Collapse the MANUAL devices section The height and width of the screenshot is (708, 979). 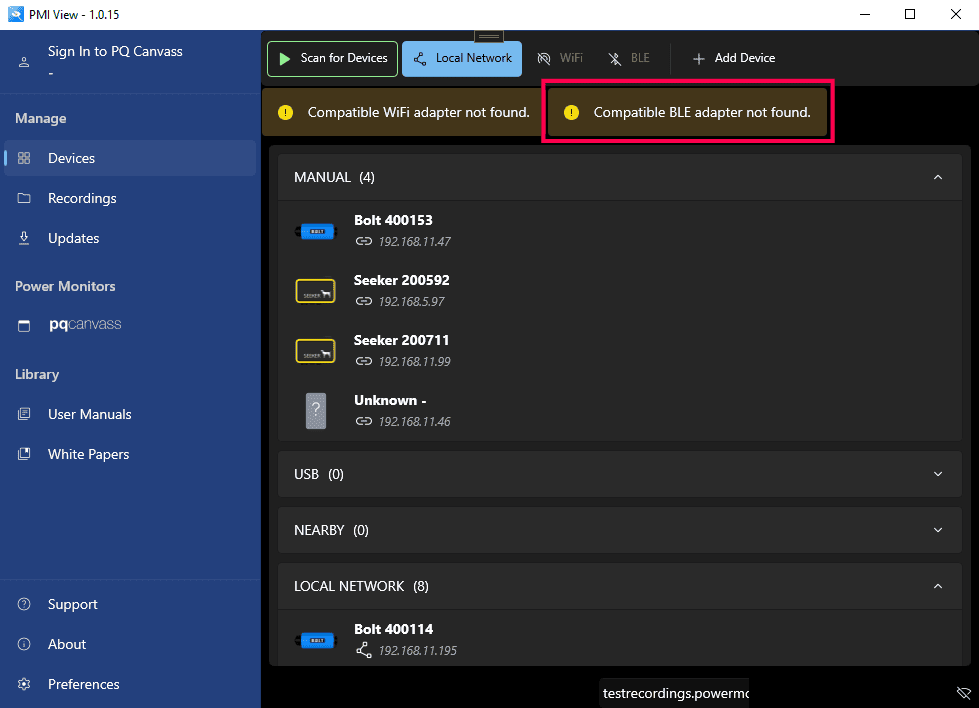point(937,177)
